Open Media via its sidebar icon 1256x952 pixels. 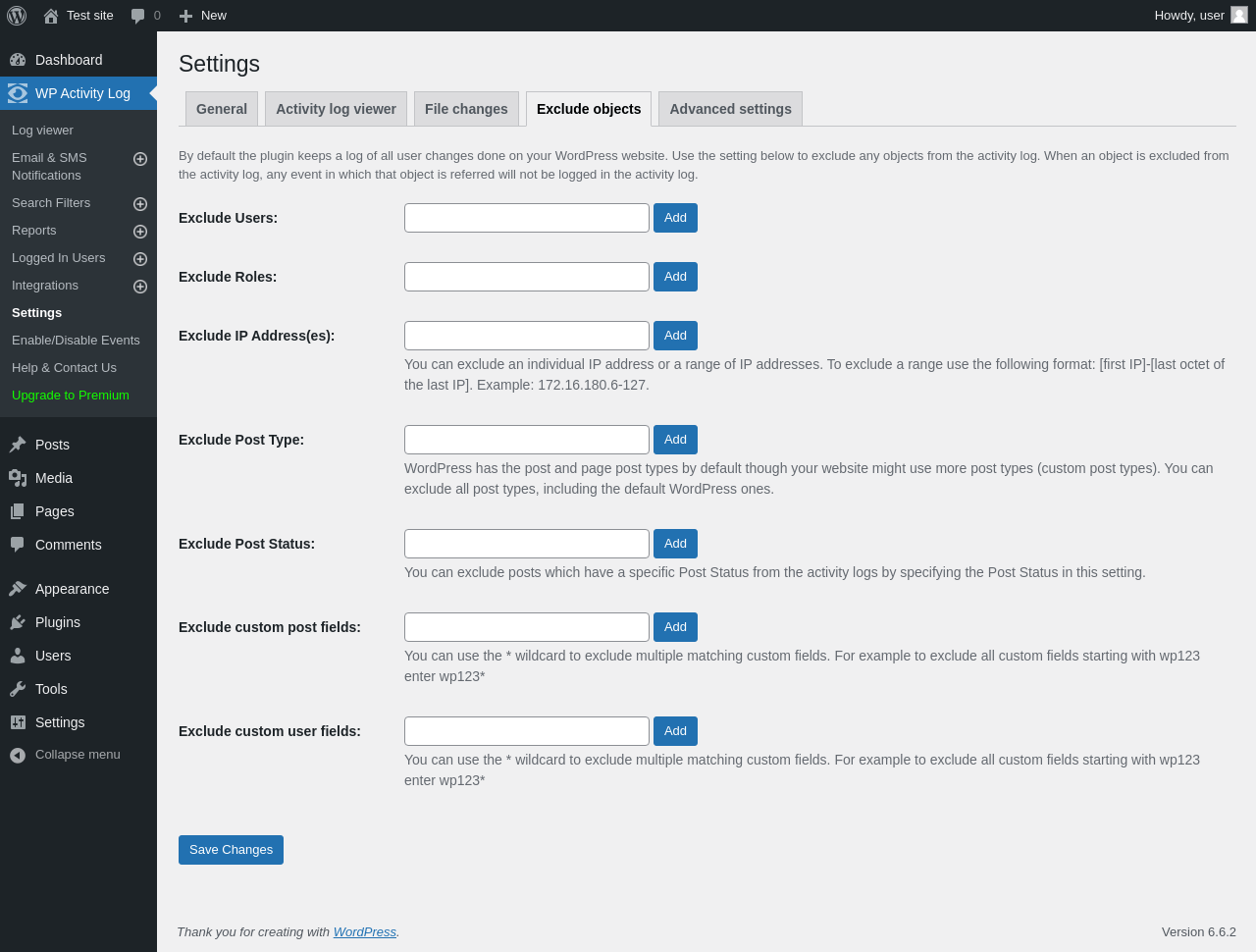click(18, 478)
